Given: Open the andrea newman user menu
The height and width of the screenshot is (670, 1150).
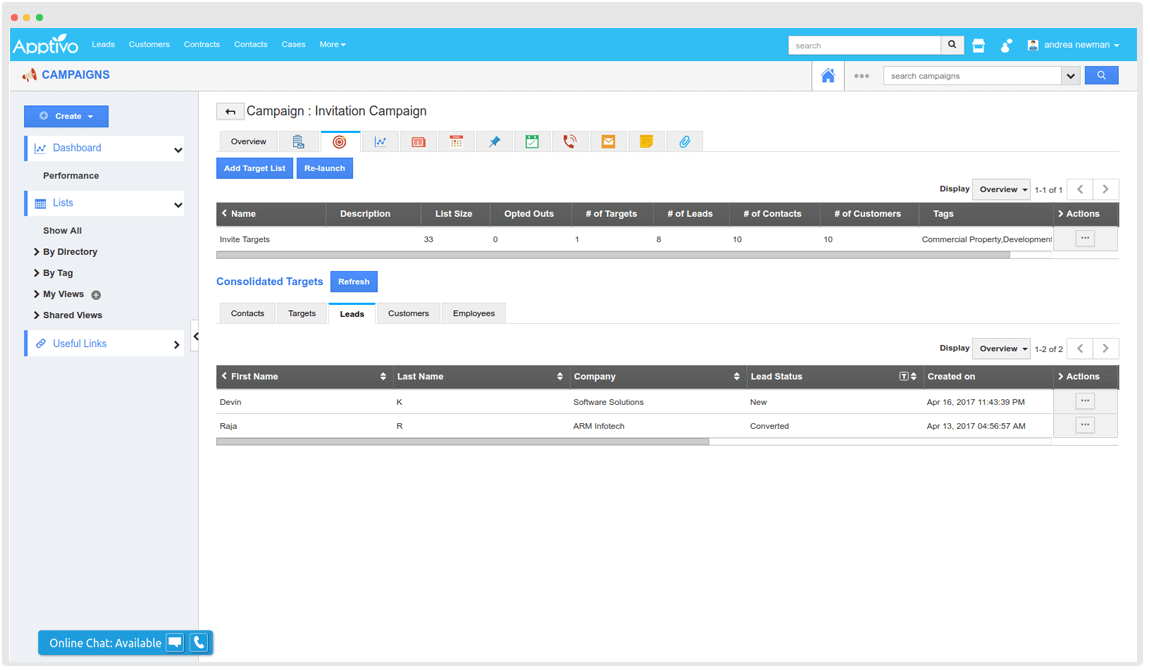Looking at the screenshot, I should coord(1074,45).
